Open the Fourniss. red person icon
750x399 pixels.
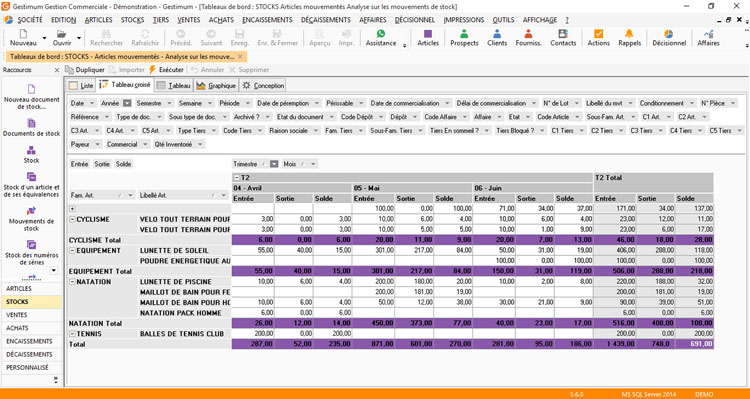coord(528,34)
